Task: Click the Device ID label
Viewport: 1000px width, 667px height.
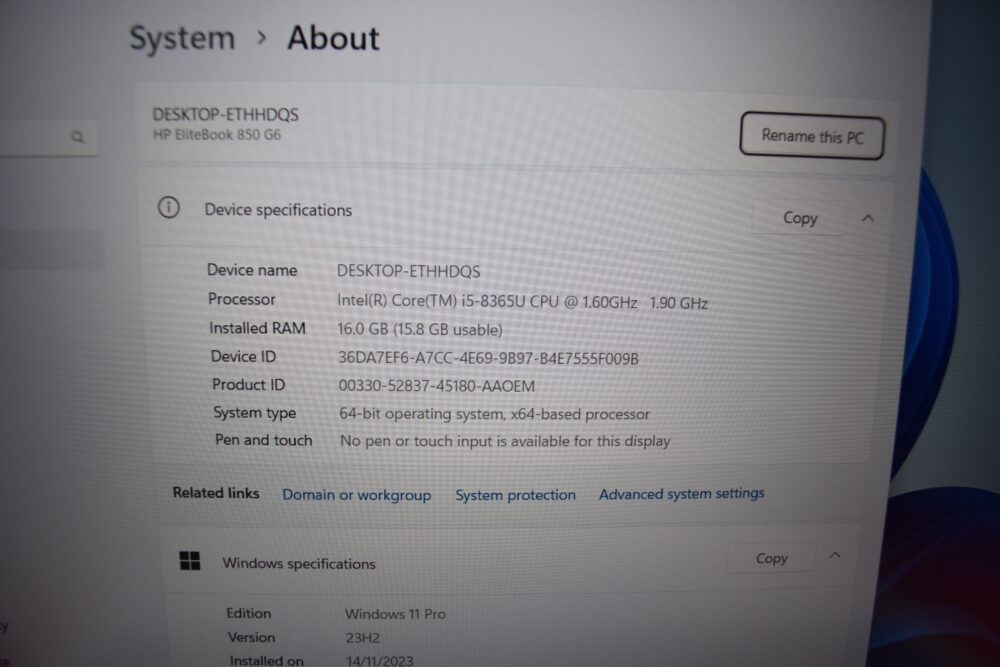Action: coord(244,356)
